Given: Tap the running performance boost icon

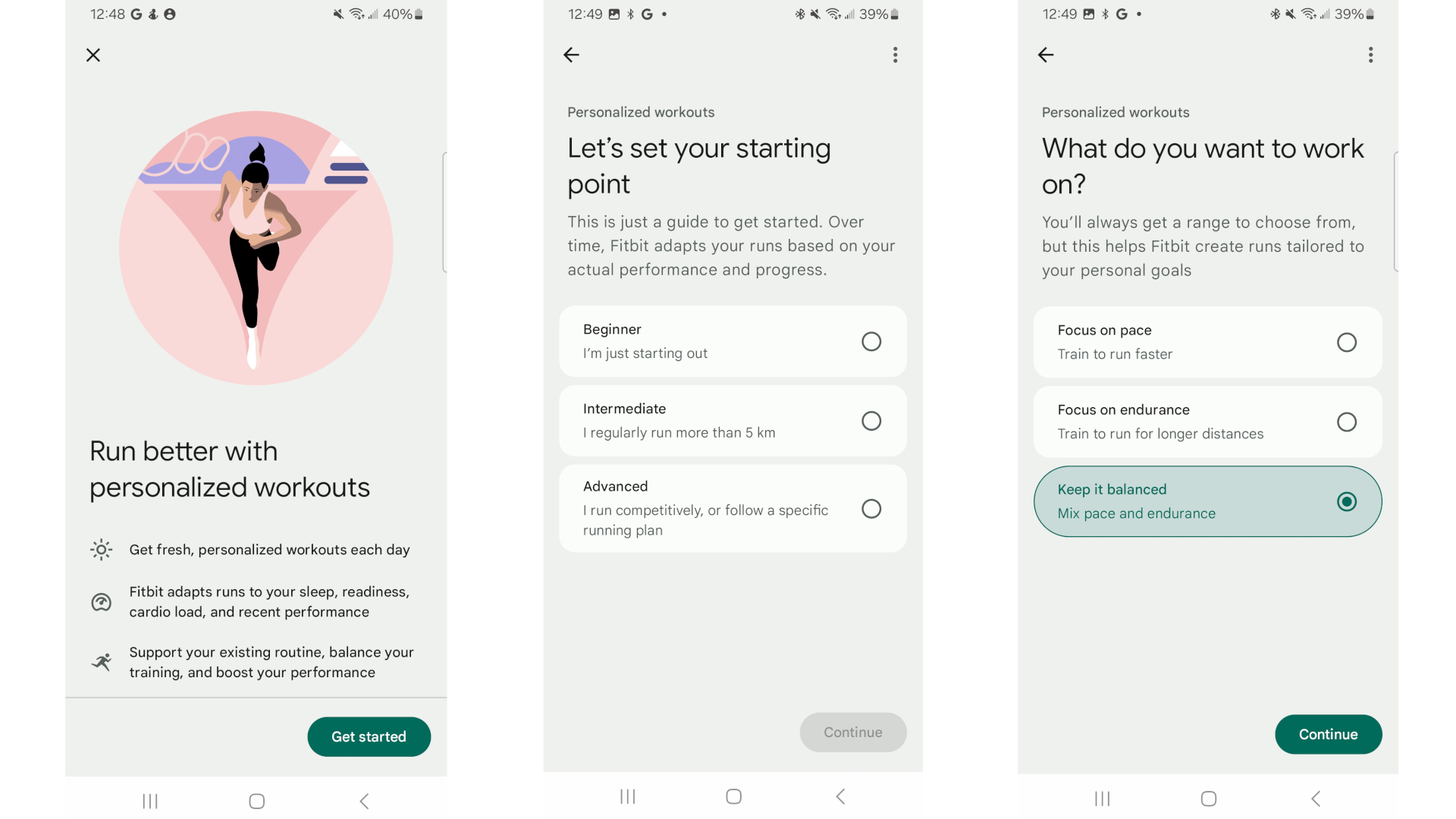Looking at the screenshot, I should (100, 658).
